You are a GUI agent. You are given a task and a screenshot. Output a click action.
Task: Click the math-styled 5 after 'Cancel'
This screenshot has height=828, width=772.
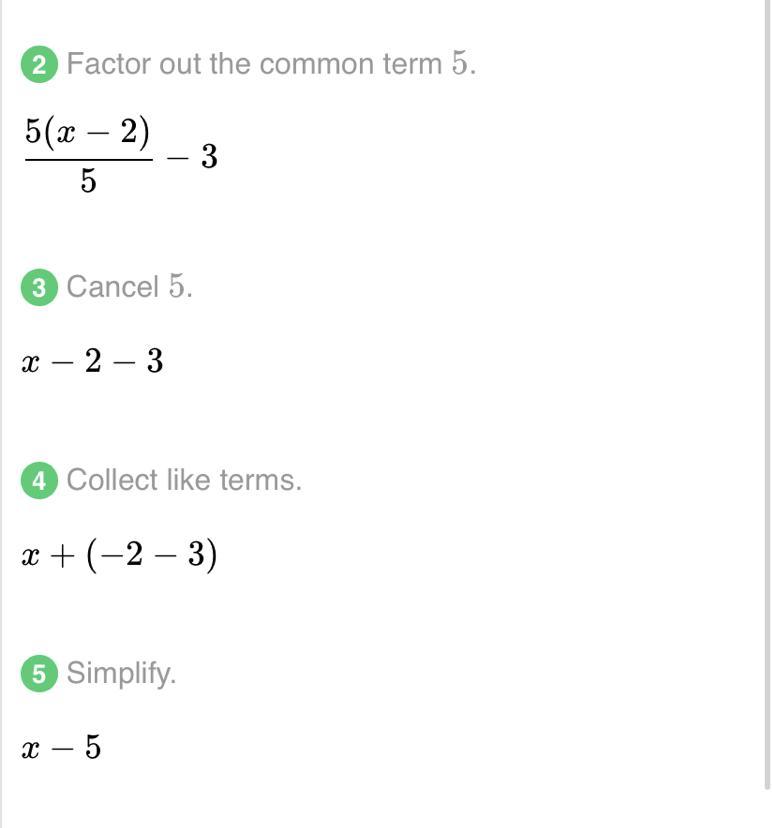tap(176, 288)
